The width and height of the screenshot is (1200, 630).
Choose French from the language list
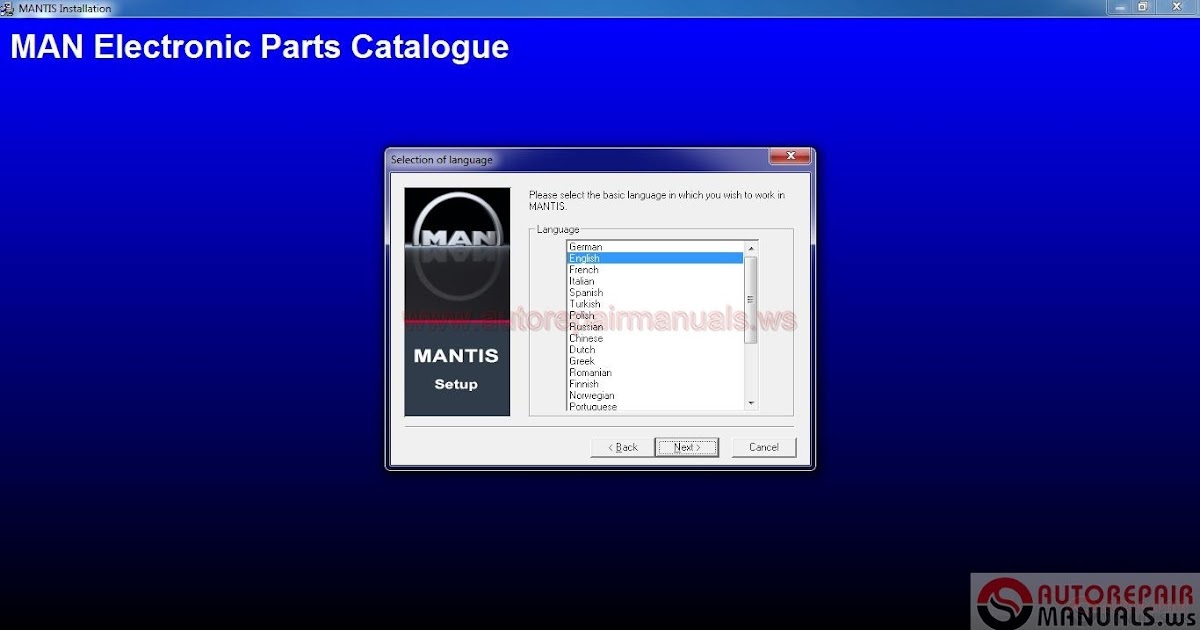655,269
